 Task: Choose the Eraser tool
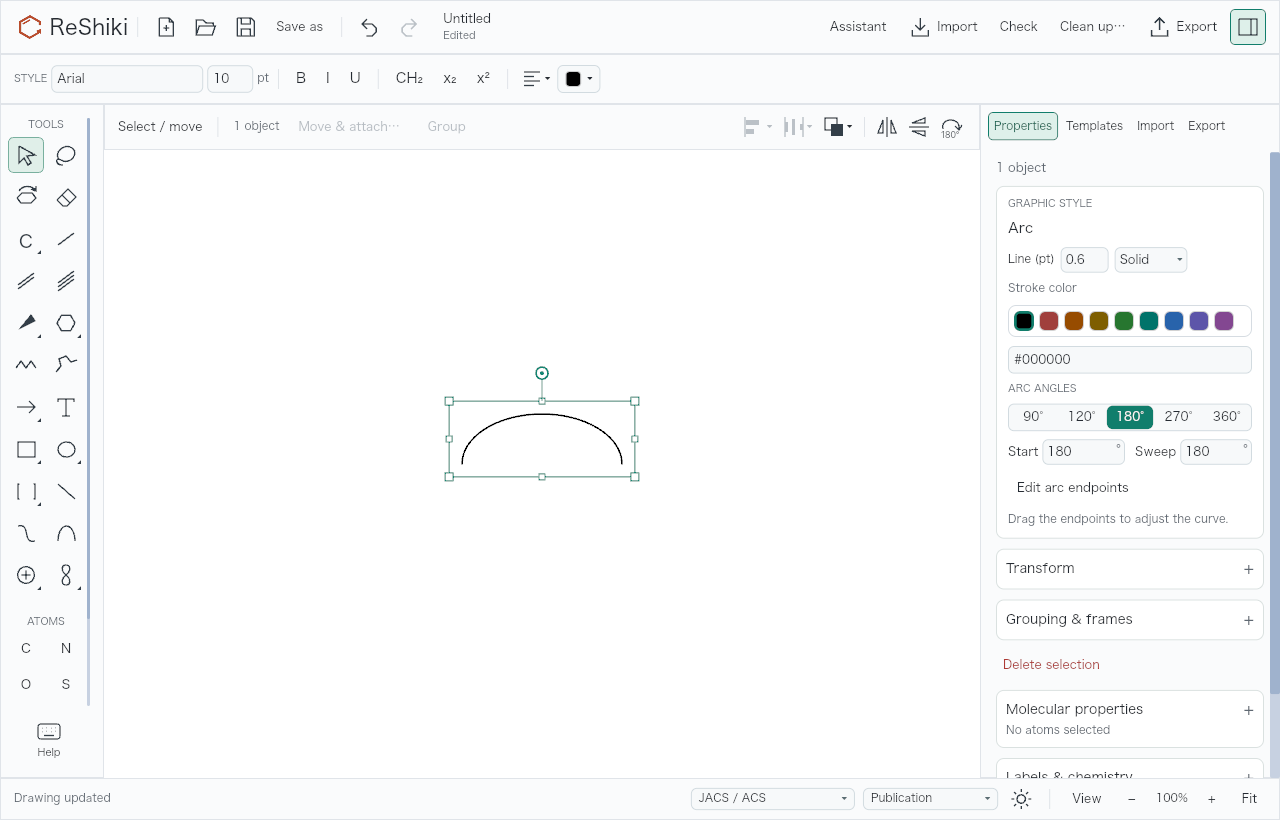tap(66, 197)
